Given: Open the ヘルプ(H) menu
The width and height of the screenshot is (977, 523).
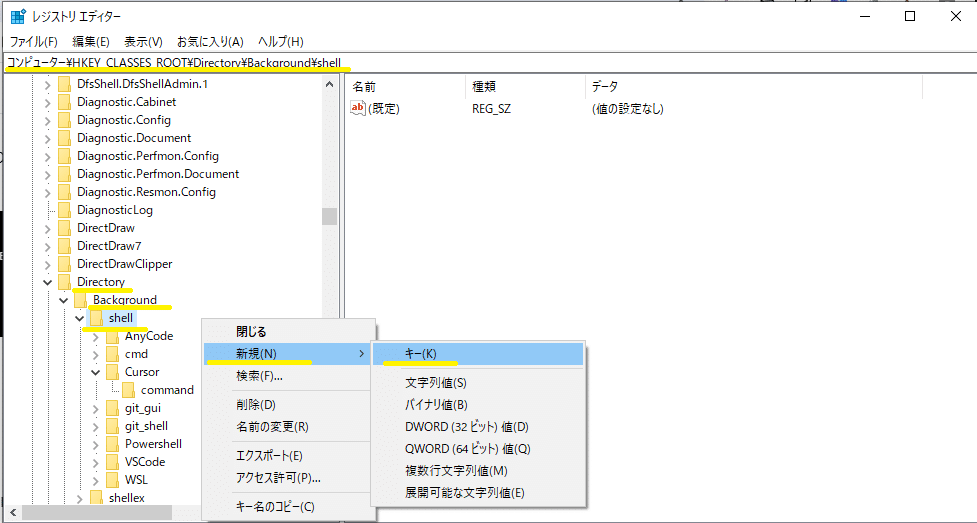Looking at the screenshot, I should pos(281,42).
